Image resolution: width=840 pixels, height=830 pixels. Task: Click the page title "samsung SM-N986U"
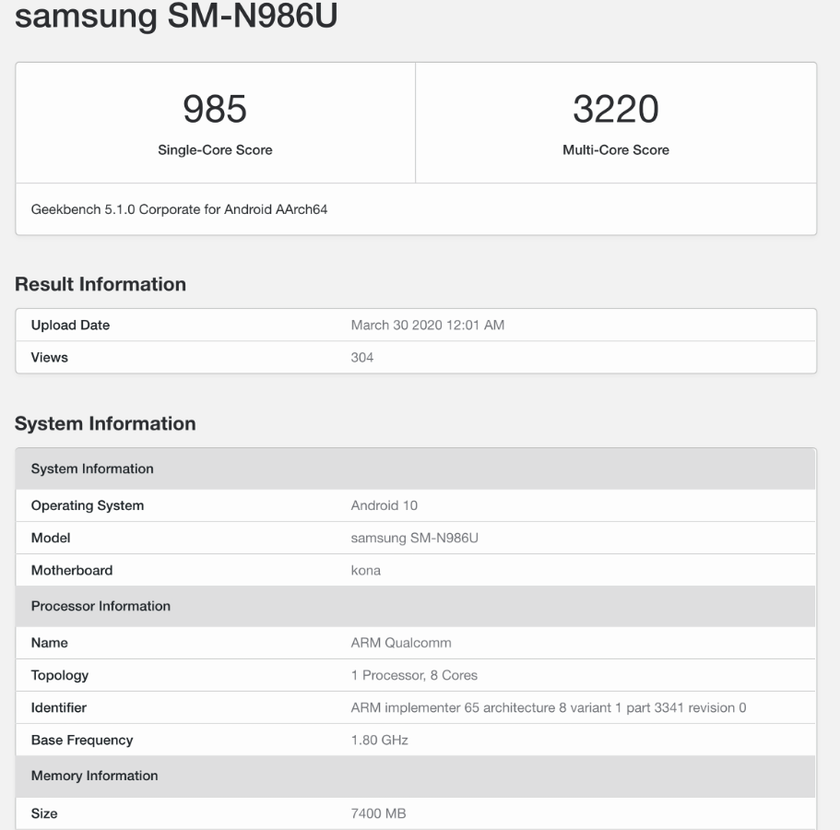click(x=176, y=15)
